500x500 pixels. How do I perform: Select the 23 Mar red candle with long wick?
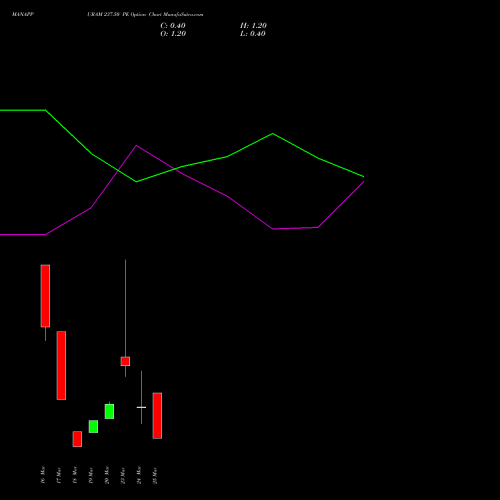[x=125, y=361]
